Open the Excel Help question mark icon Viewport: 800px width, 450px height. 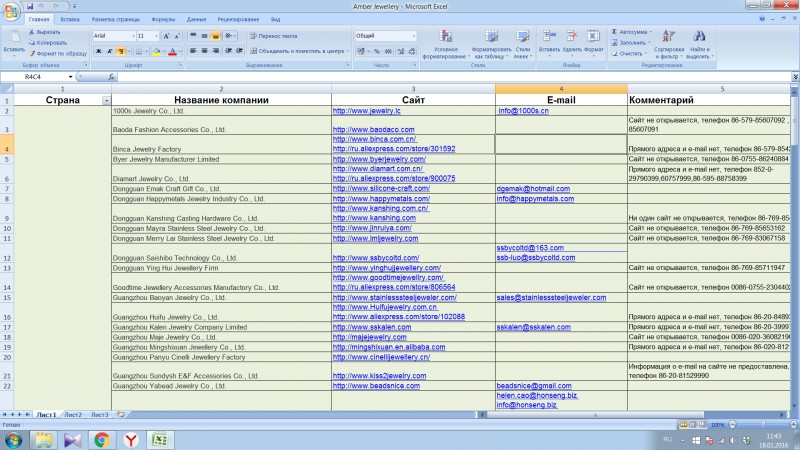(x=762, y=19)
